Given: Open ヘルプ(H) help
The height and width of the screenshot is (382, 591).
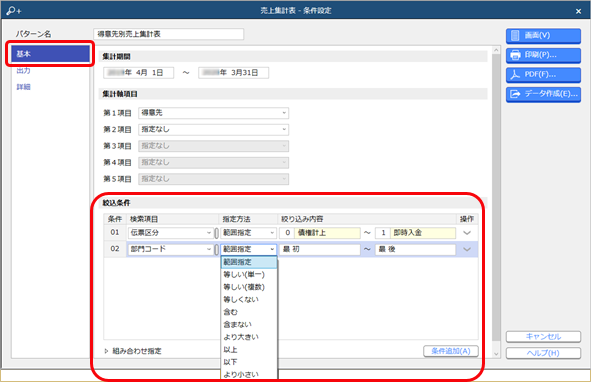Looking at the screenshot, I should pos(543,353).
